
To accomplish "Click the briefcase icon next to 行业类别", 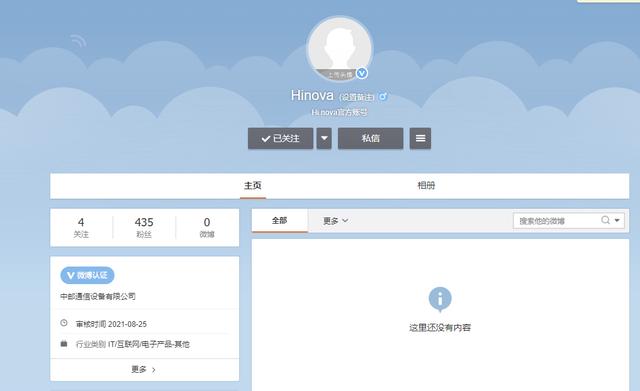I will click(x=64, y=344).
